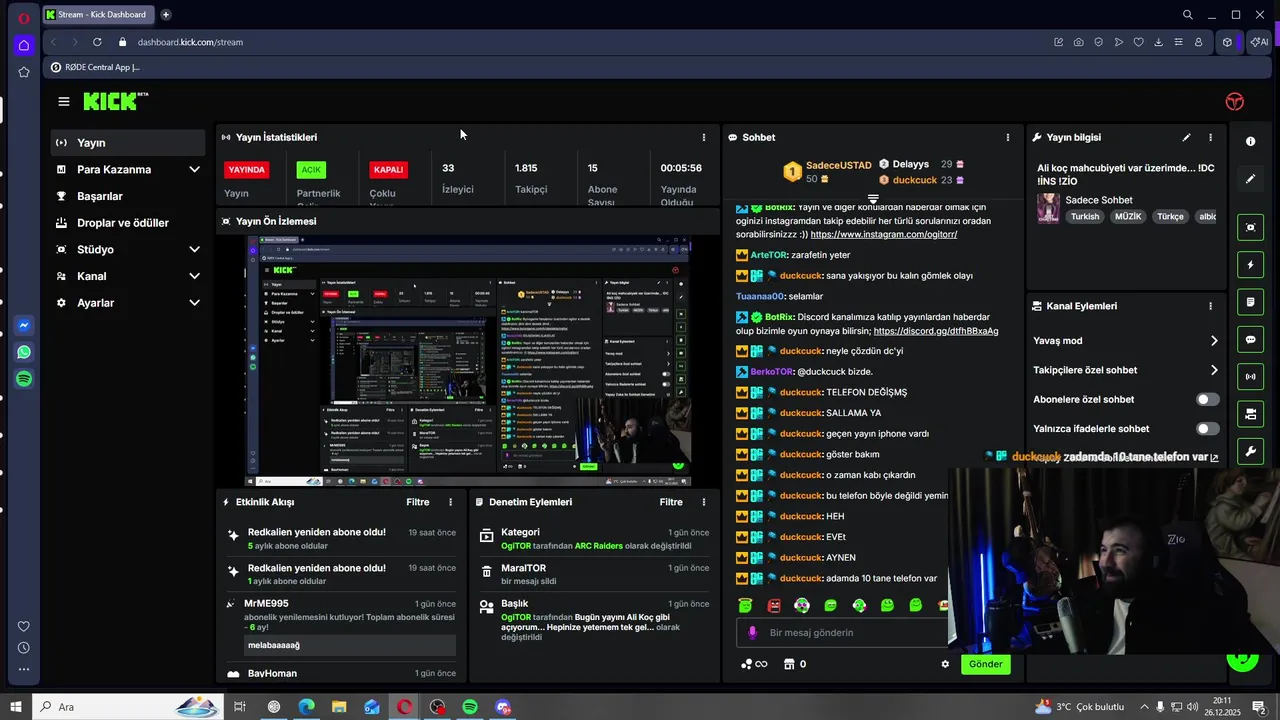The width and height of the screenshot is (1280, 720).
Task: Open the Kick logo home link
Action: coord(116,101)
